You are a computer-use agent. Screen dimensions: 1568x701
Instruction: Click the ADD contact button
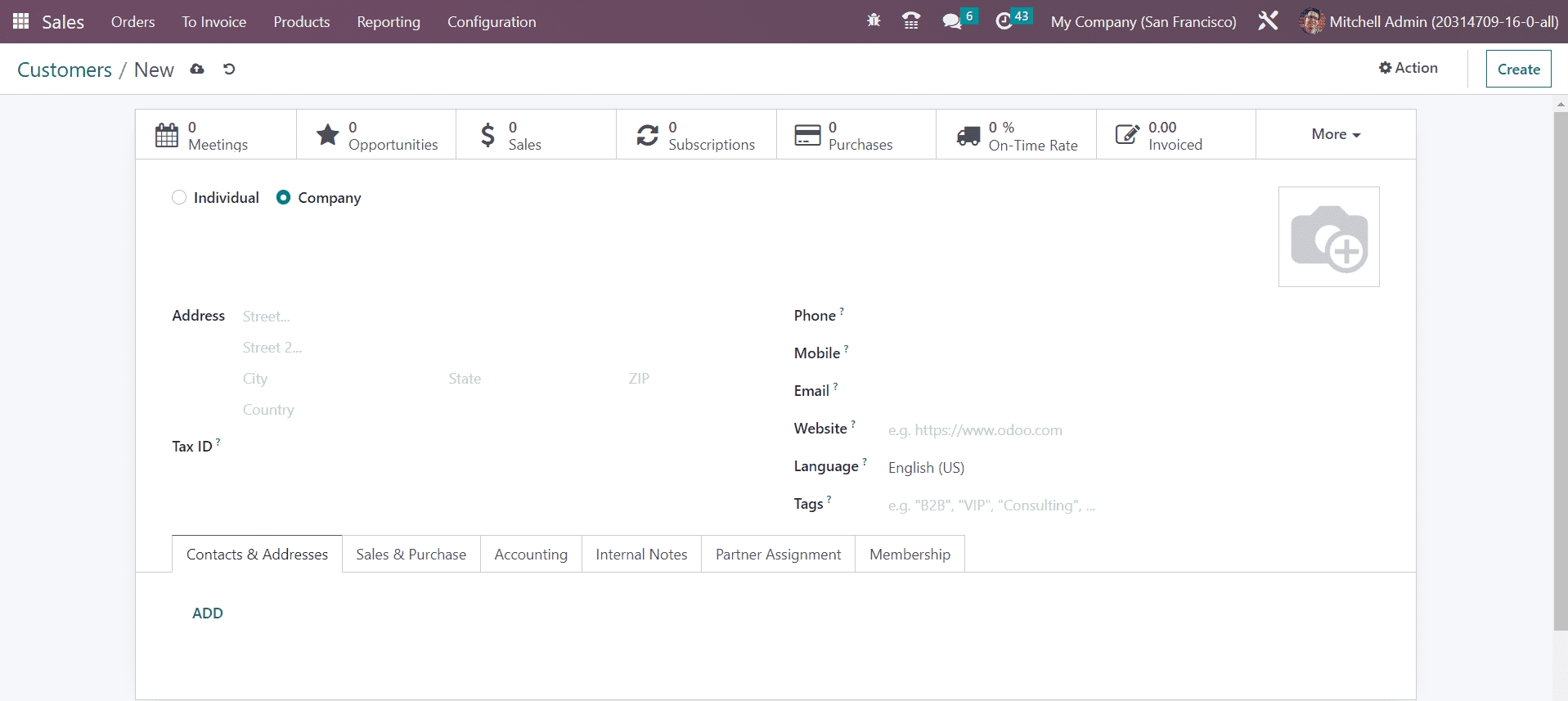coord(207,613)
